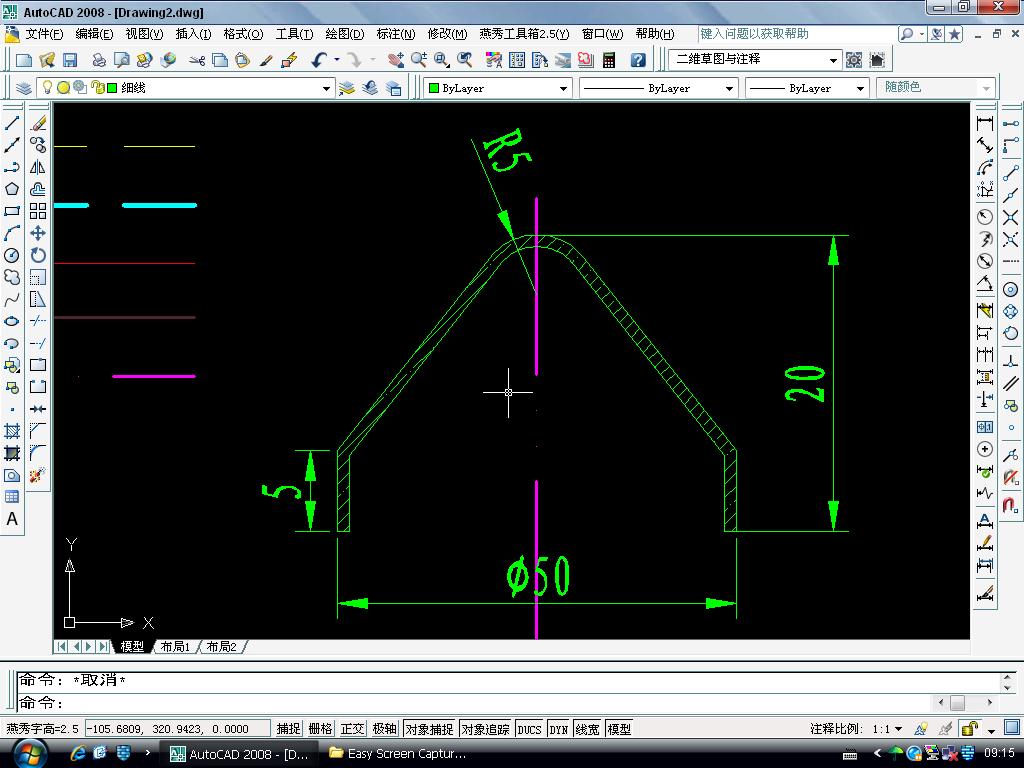1024x768 pixels.
Task: Choose the Rotate tool
Action: 38,255
